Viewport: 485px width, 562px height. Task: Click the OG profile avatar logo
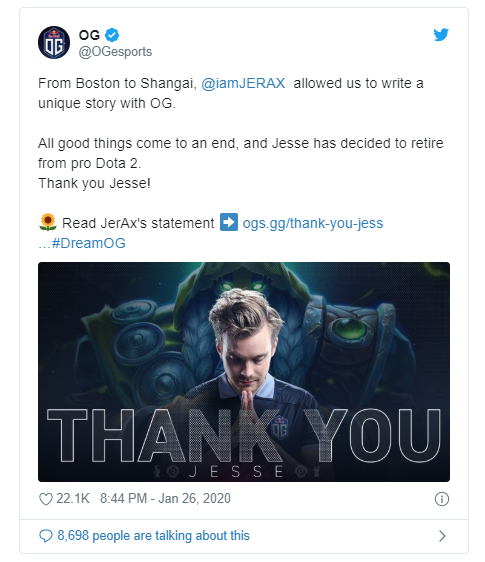click(54, 43)
